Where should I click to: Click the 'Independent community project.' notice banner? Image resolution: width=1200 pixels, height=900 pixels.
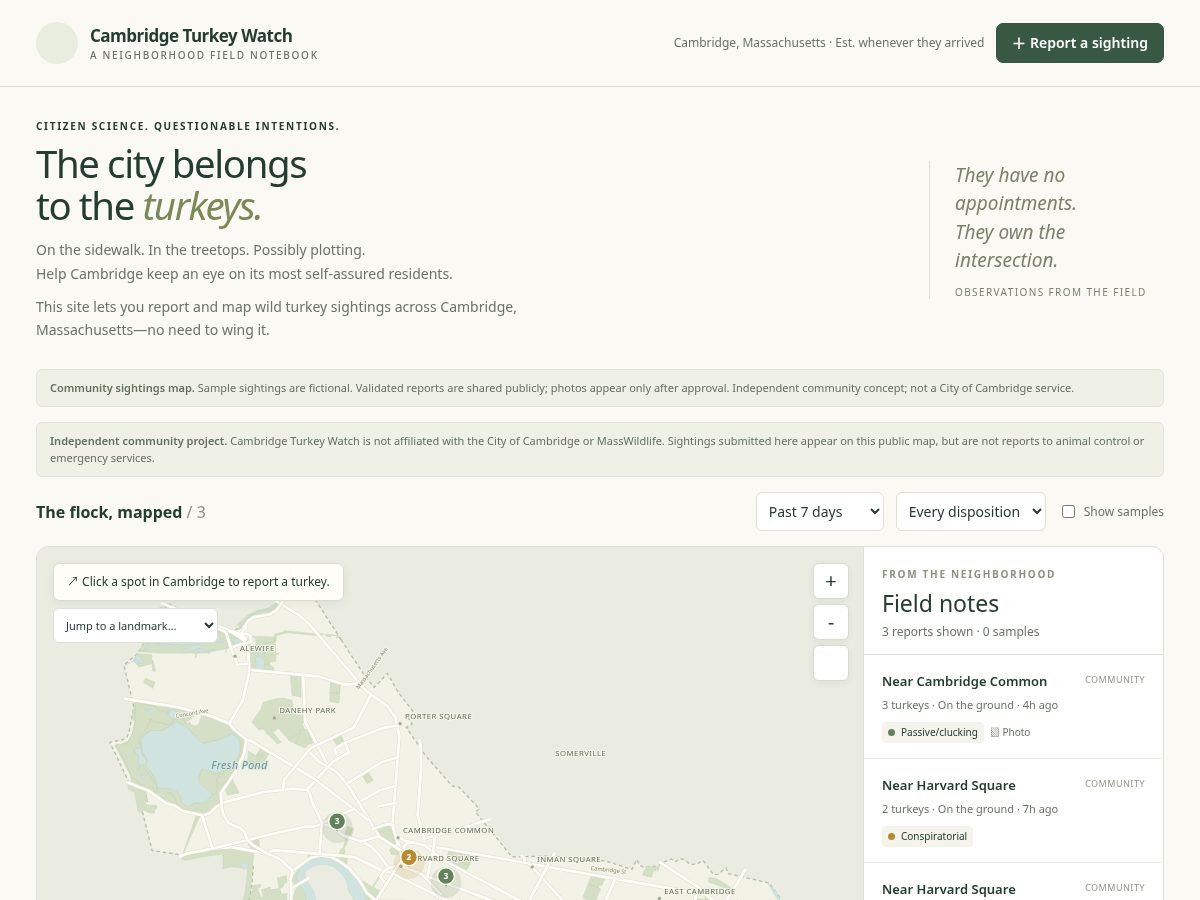(600, 449)
